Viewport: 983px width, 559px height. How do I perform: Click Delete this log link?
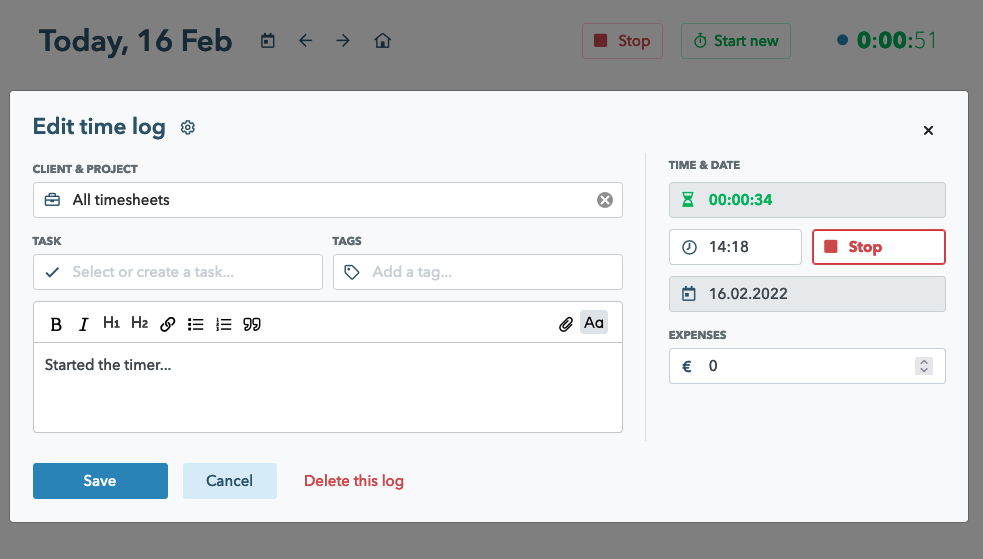(x=354, y=481)
